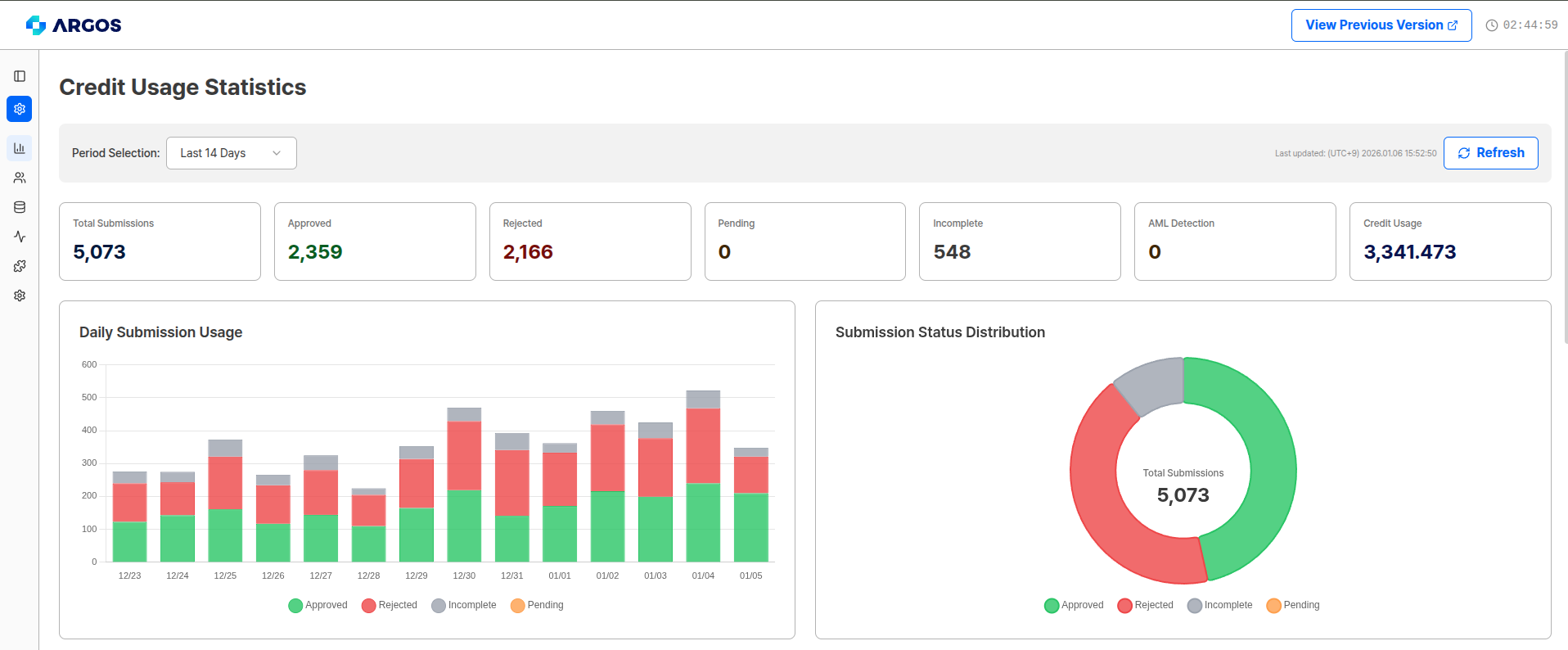Viewport: 1568px width, 650px height.
Task: Toggle Pending in donut chart legend
Action: coord(1293,606)
